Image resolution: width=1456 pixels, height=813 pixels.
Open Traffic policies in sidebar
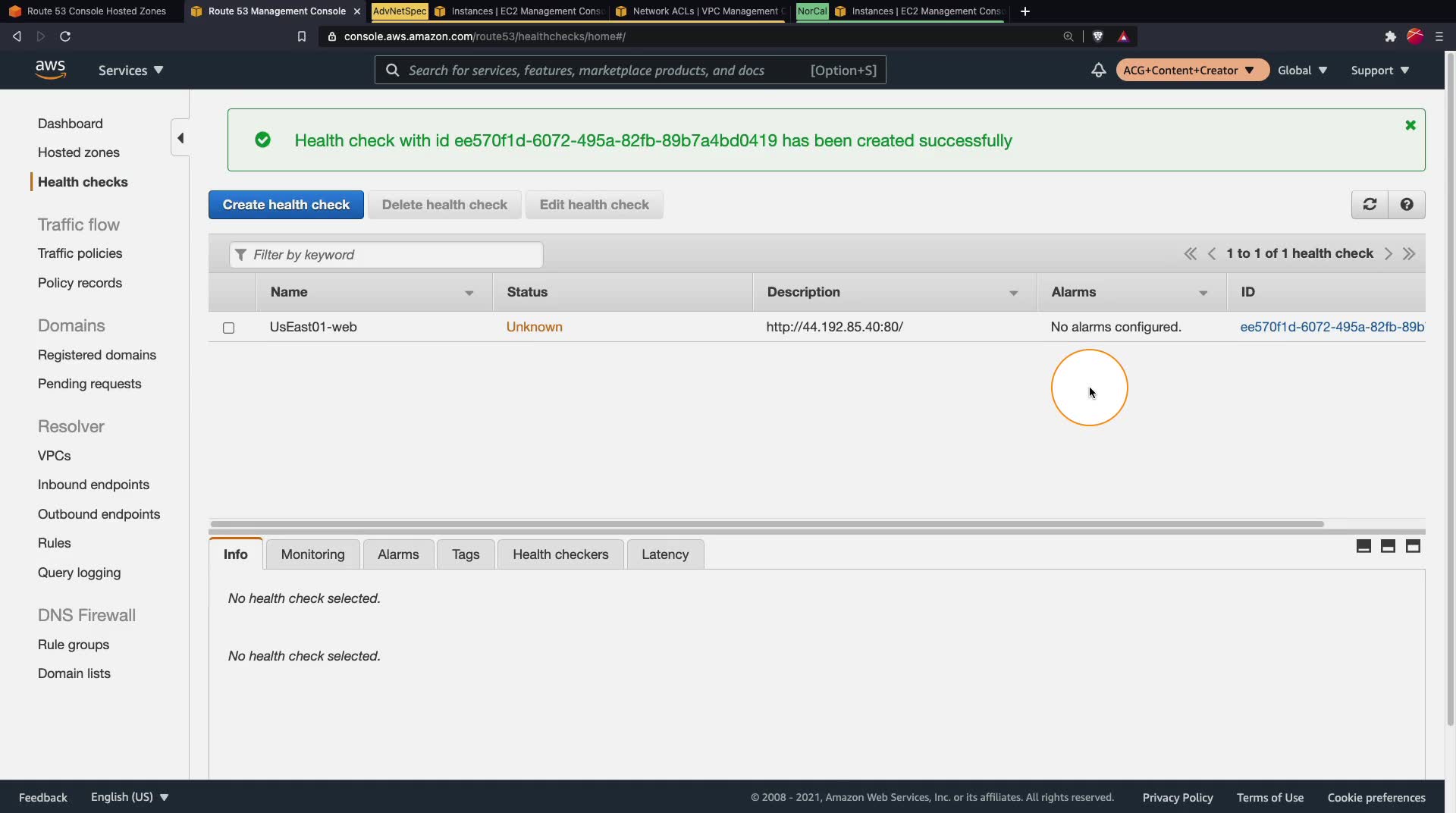(x=80, y=253)
